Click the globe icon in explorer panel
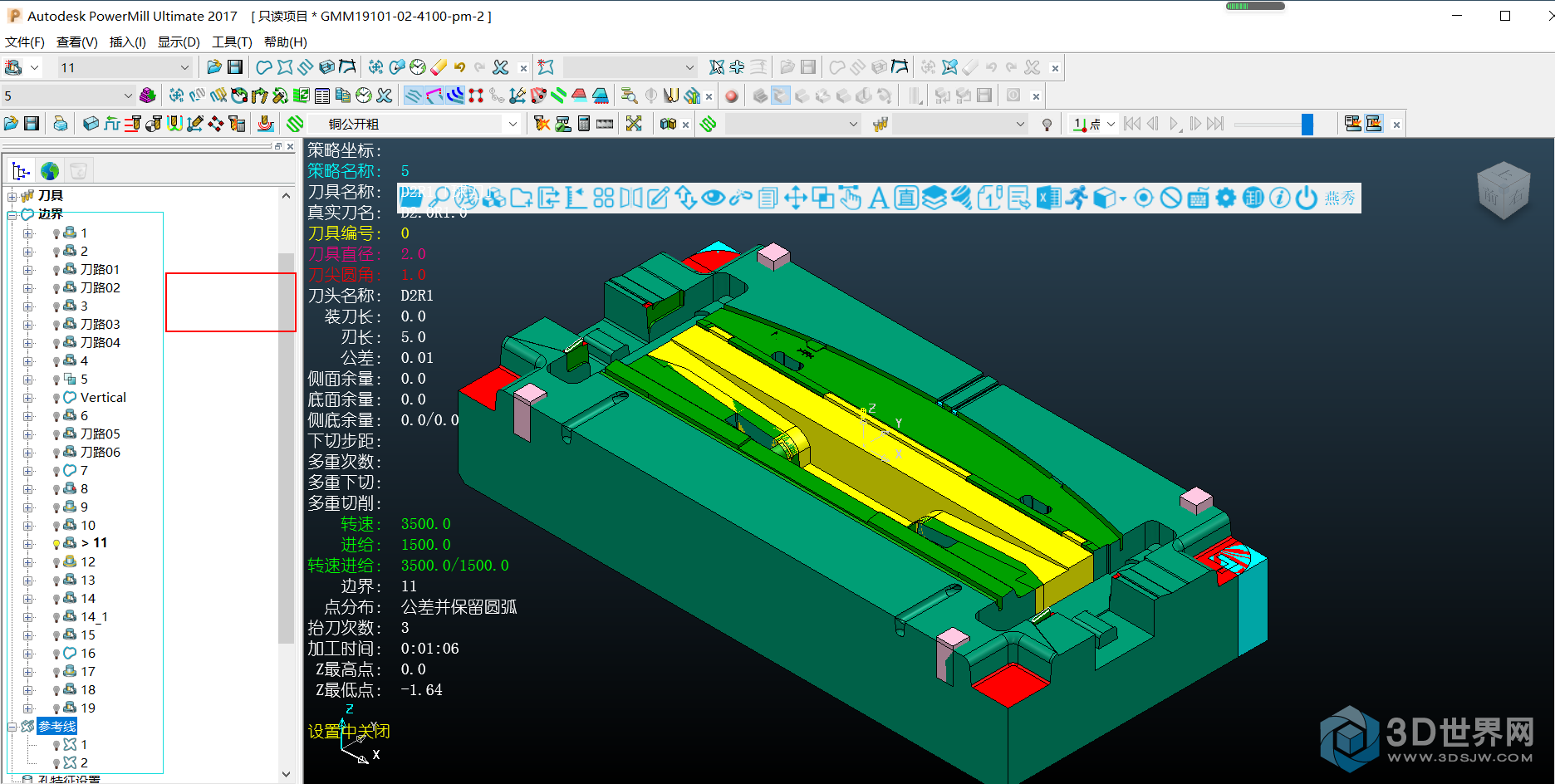1555x784 pixels. click(50, 171)
